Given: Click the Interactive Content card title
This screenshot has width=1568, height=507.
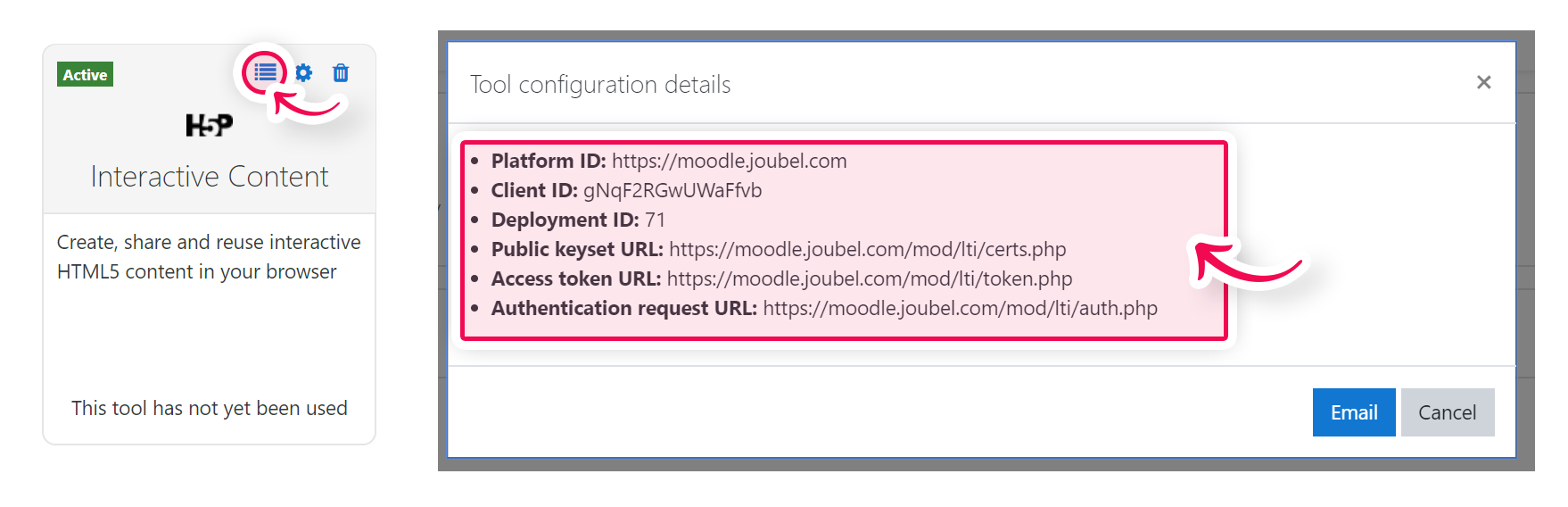Looking at the screenshot, I should coord(210,177).
